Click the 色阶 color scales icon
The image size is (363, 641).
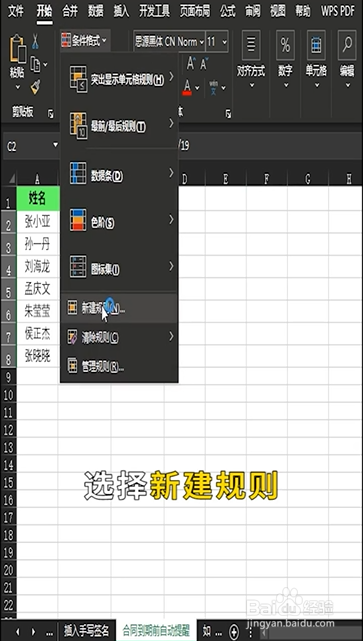(x=78, y=220)
